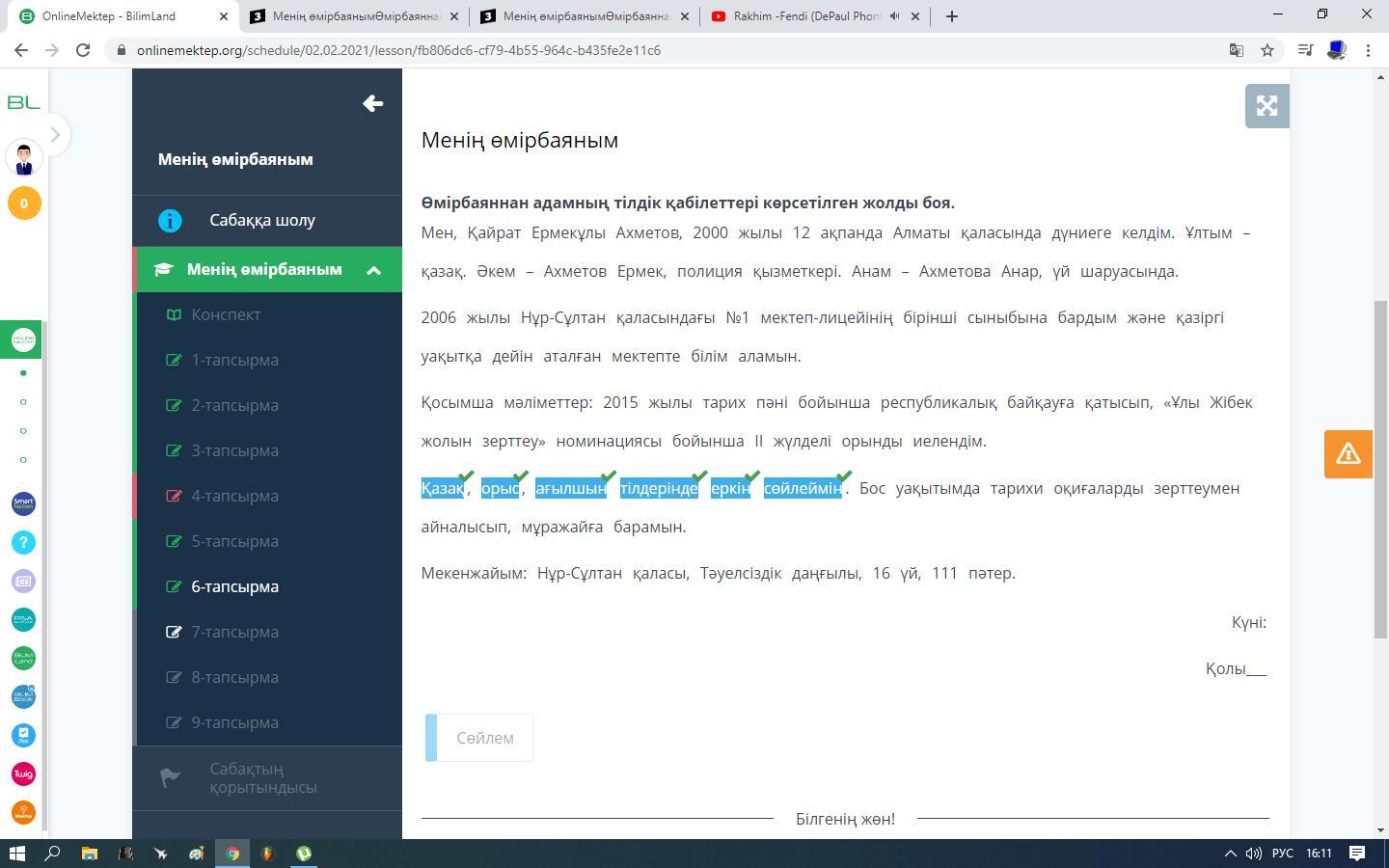The width and height of the screenshot is (1389, 868).
Task: Switch to the Rakhim - Fendi YouTube tab
Action: (816, 16)
